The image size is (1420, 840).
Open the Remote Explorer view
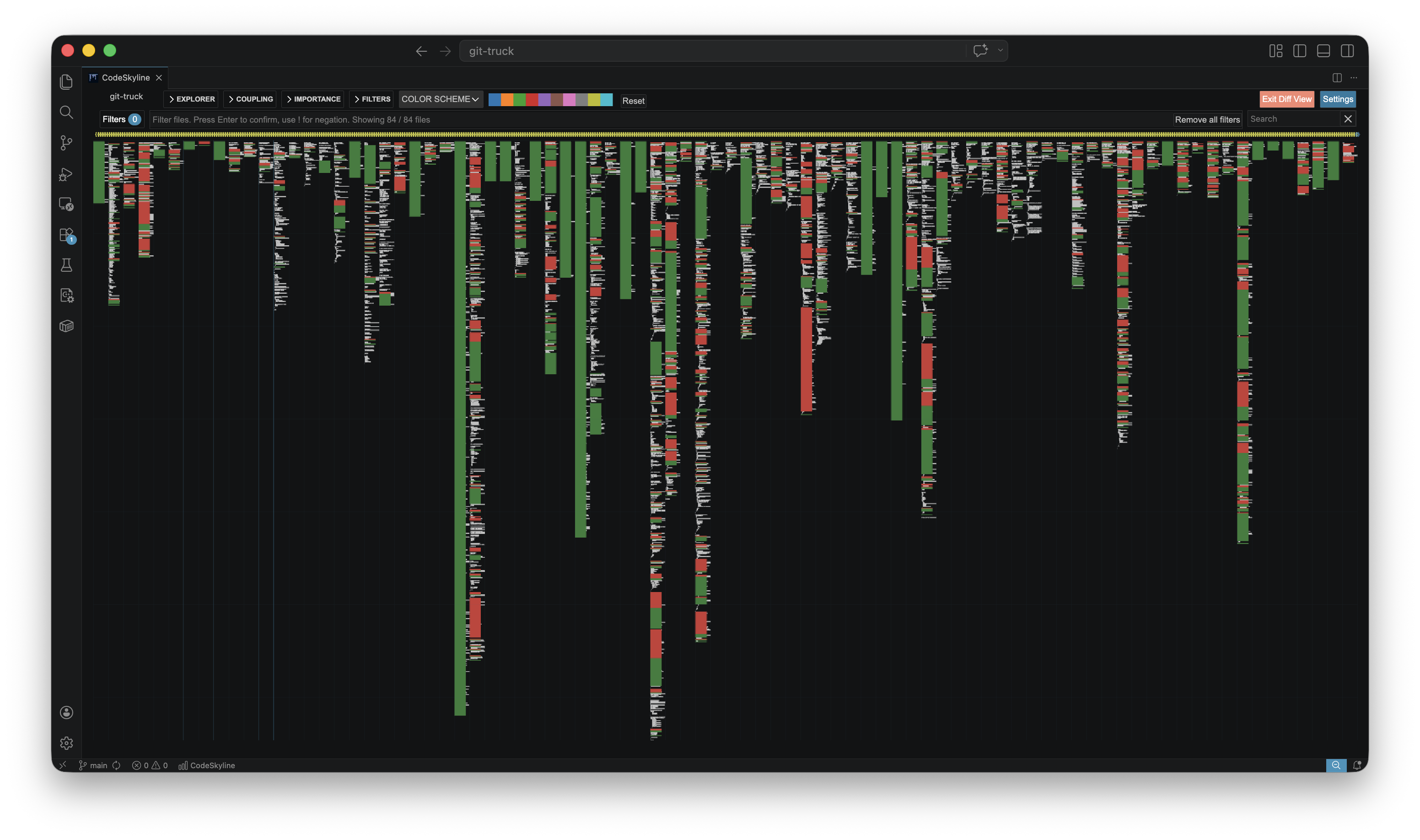pos(66,204)
